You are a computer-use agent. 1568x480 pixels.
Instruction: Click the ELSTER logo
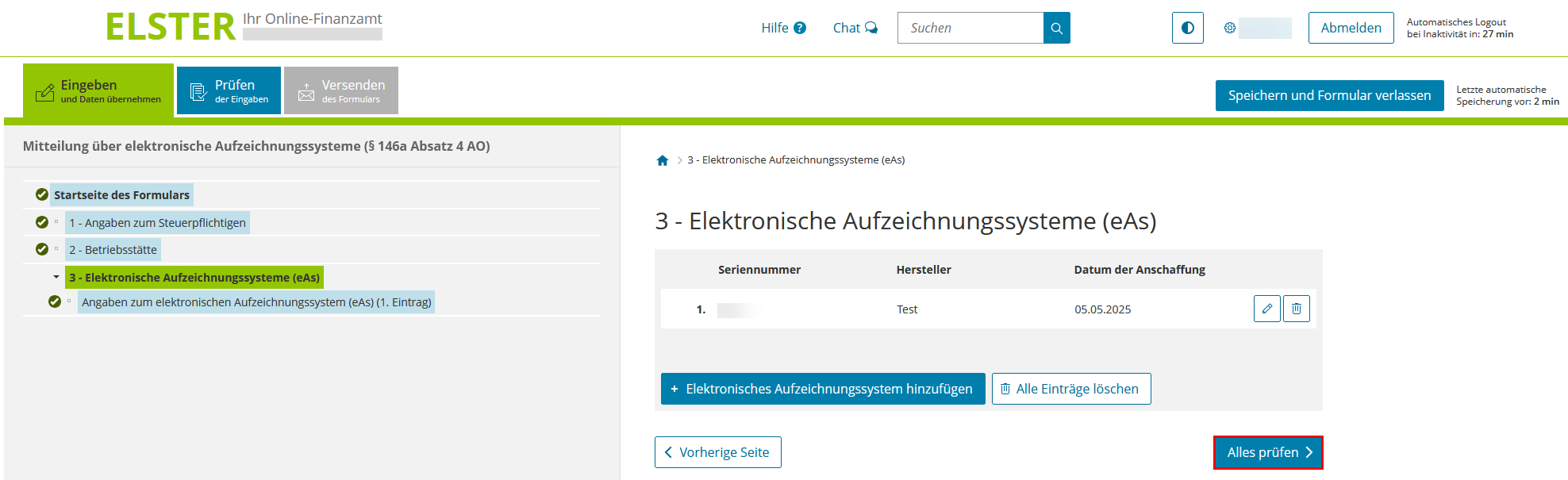coord(171,27)
